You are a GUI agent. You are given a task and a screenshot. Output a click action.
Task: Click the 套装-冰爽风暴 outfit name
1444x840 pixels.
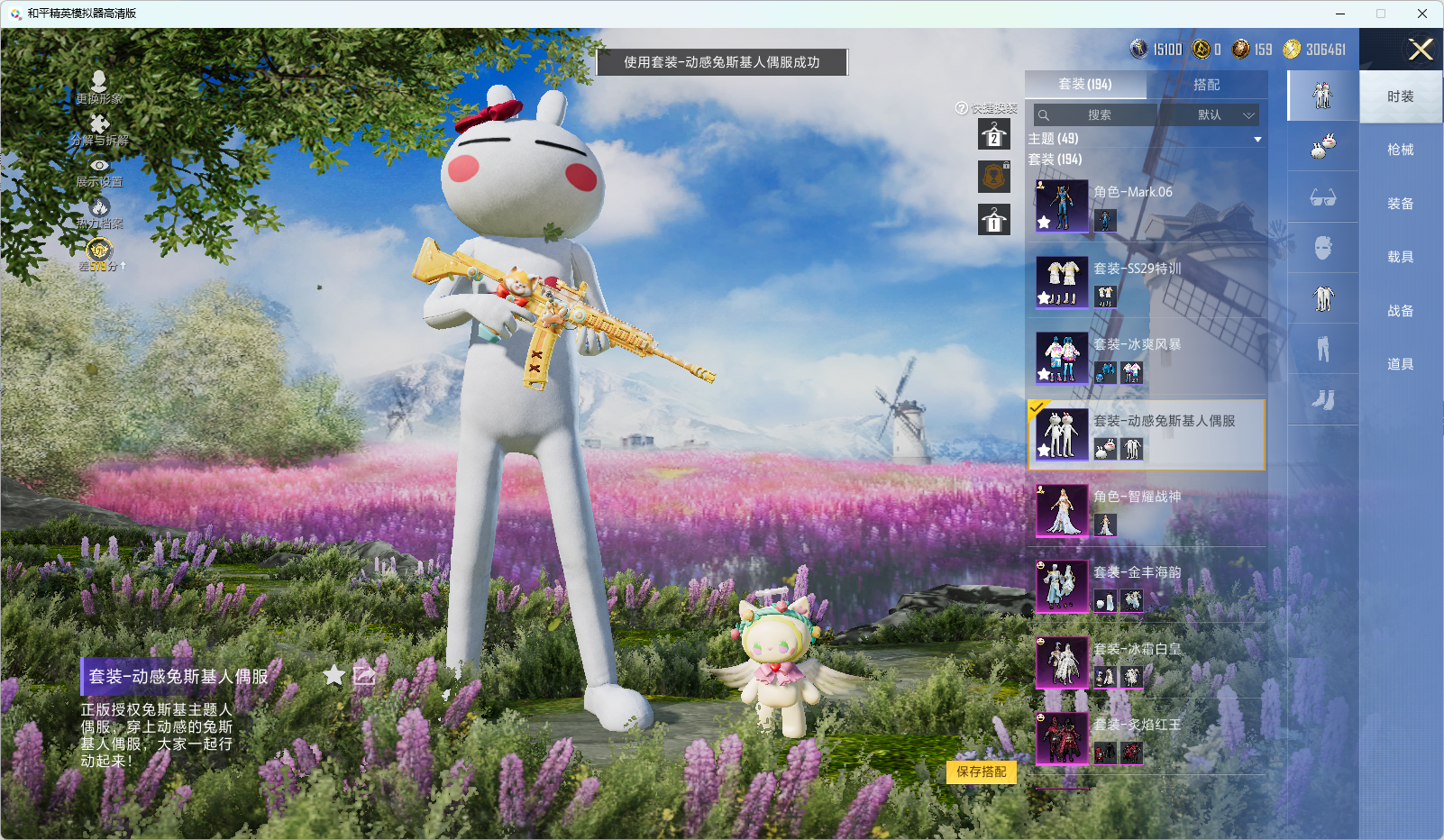1138,344
